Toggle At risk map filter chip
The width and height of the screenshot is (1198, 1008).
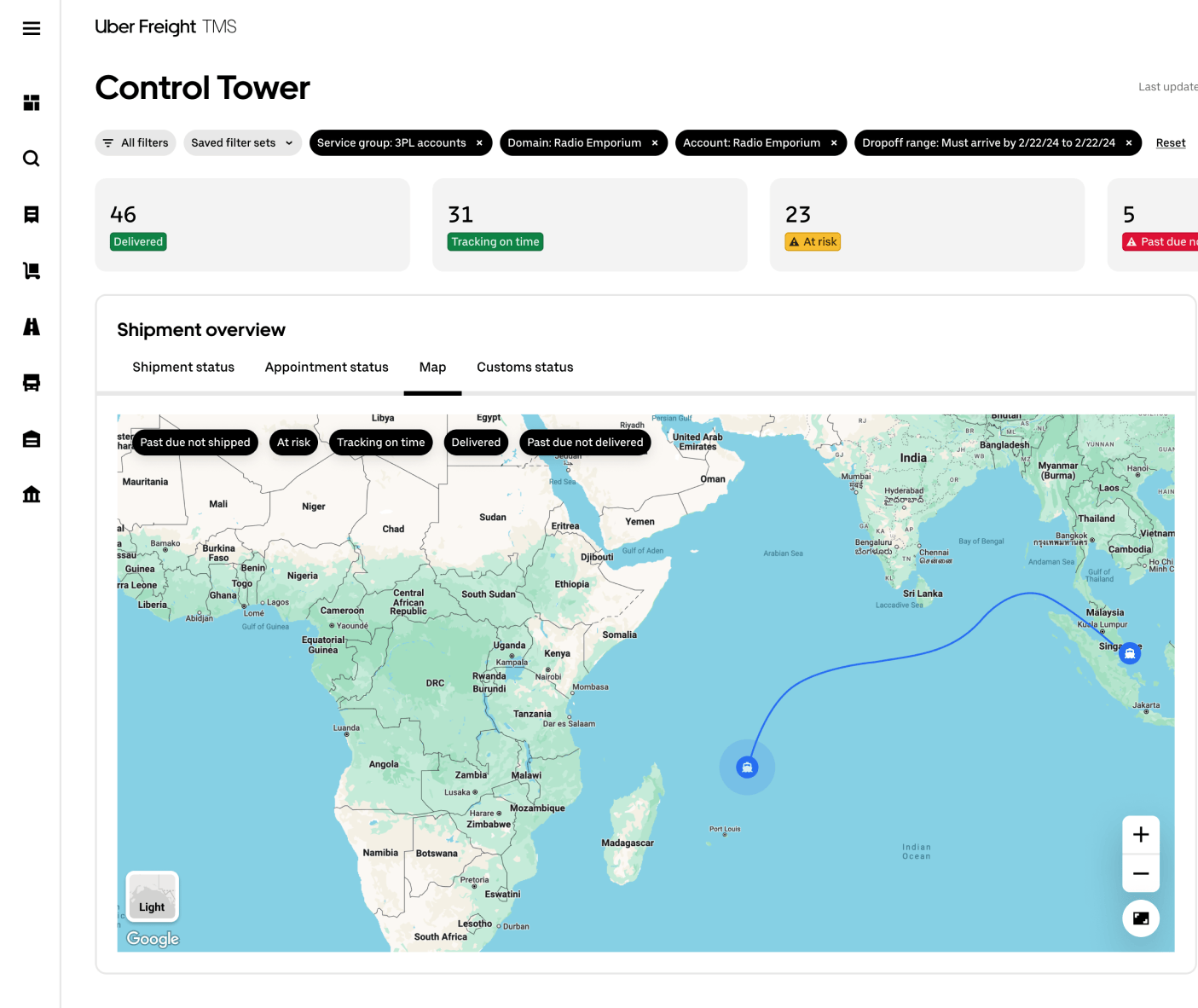(293, 443)
